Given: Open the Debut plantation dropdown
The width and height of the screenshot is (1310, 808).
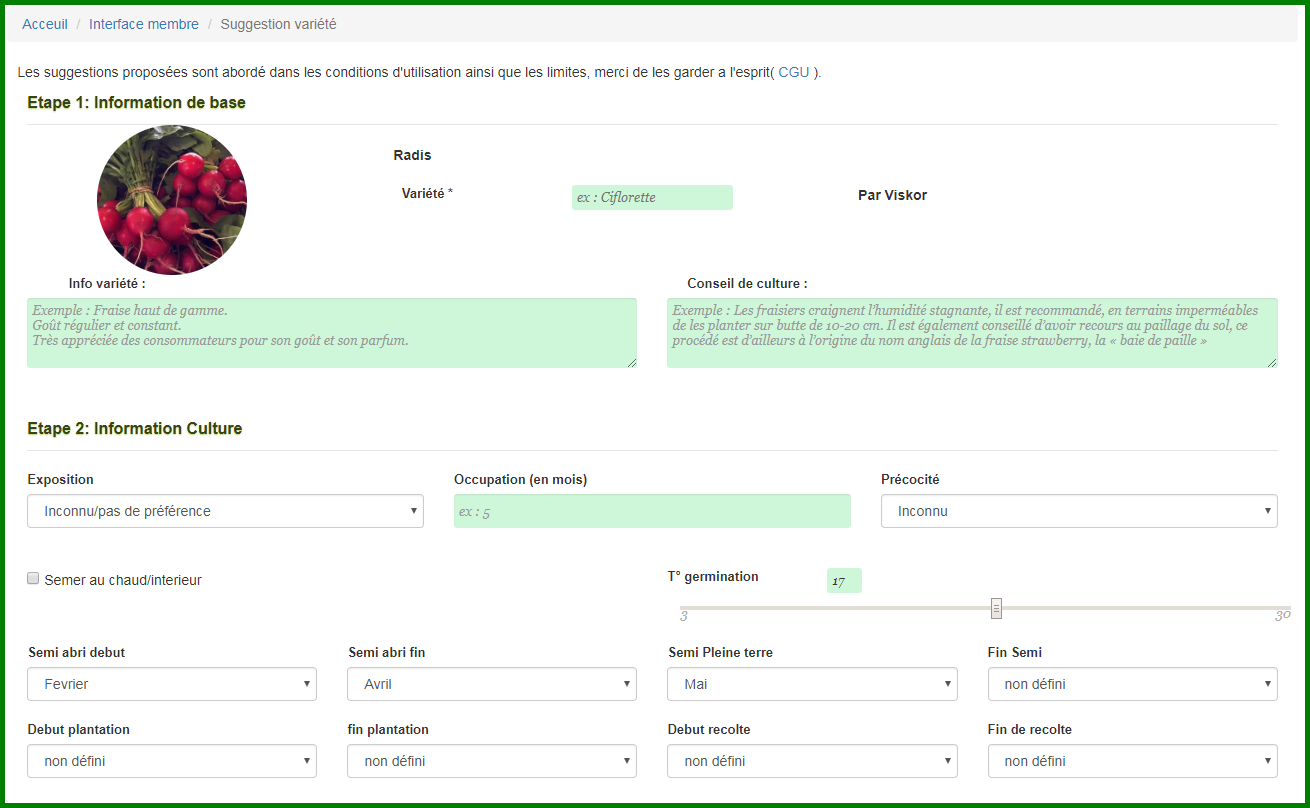Looking at the screenshot, I should tap(172, 761).
